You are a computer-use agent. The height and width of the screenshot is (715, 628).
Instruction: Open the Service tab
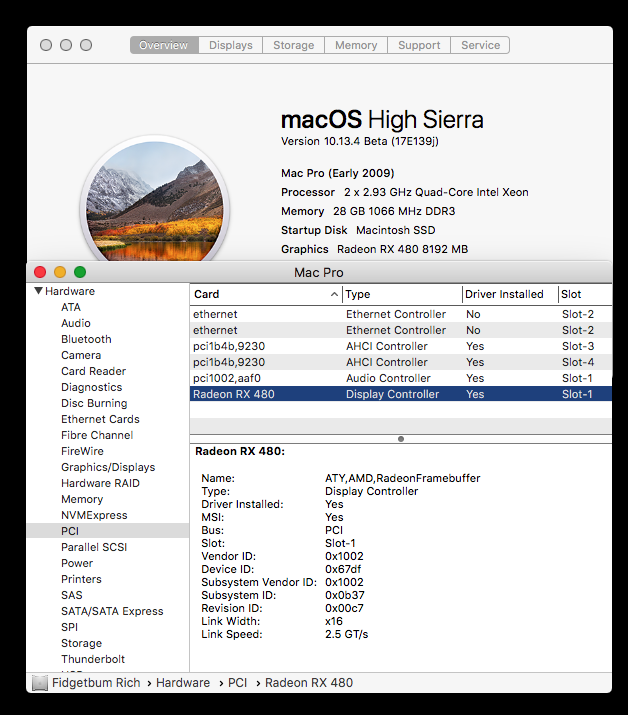click(480, 45)
